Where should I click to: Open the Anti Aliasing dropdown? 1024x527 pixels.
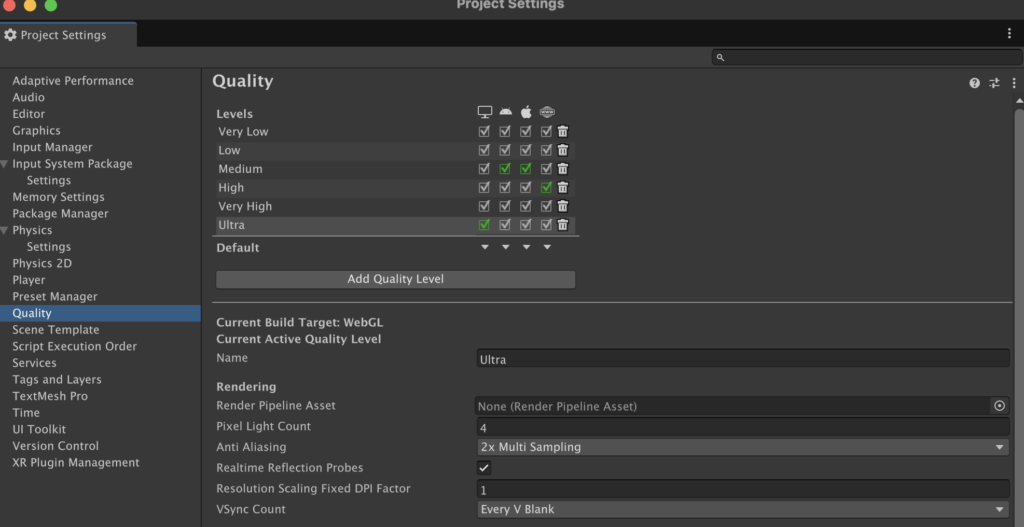741,447
